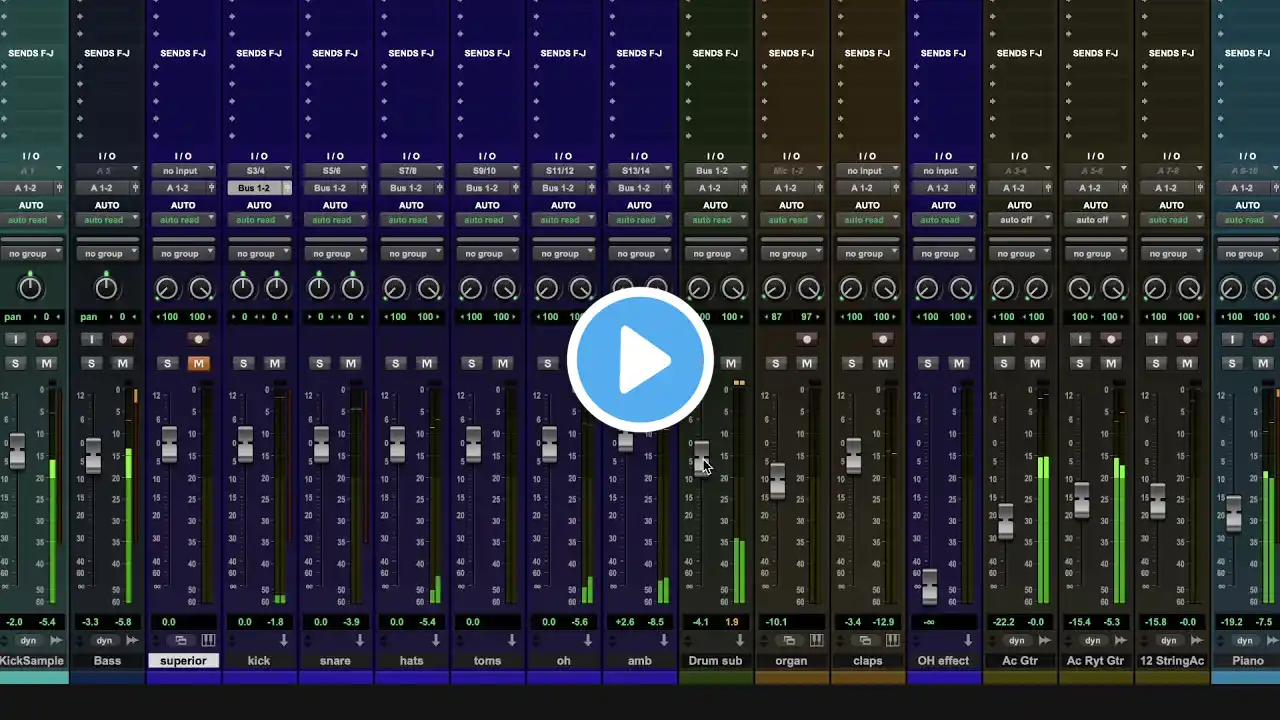This screenshot has height=720, width=1280.
Task: Click the -10.1 volume value on organ
Action: point(777,622)
